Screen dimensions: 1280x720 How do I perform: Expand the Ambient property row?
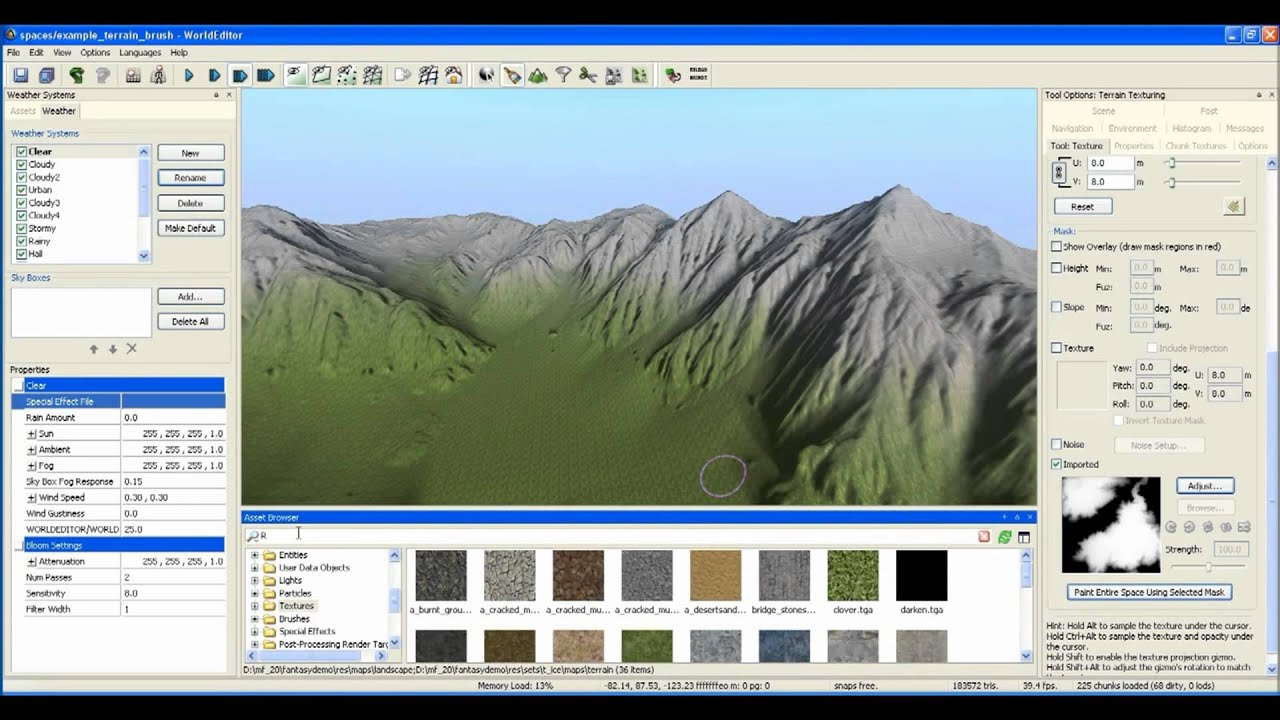coord(32,450)
